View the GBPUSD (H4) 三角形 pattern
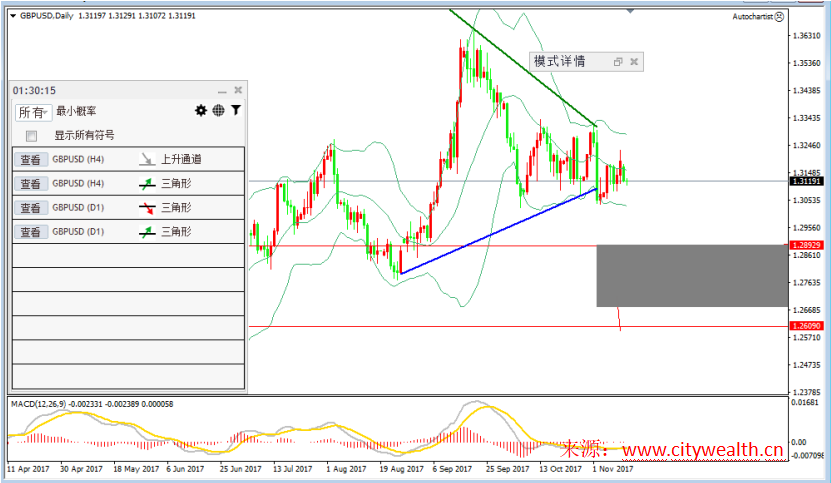Screen dimensions: 831x483 pos(30,183)
